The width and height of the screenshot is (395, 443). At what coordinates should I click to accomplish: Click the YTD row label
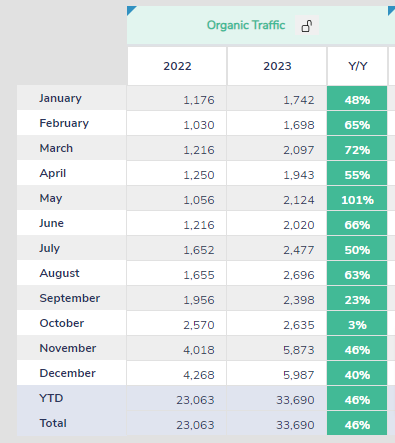pyautogui.click(x=51, y=398)
